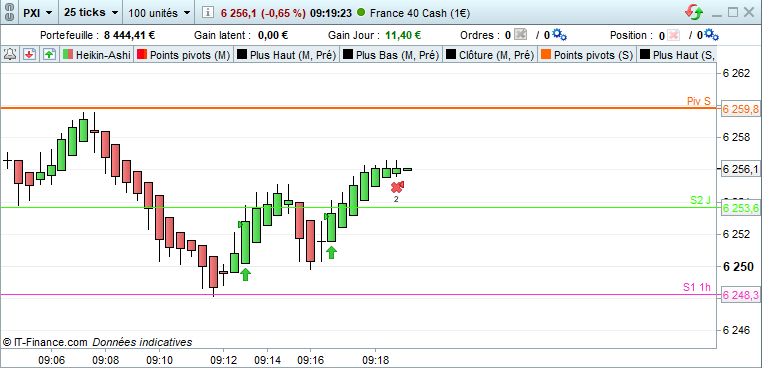Click the green market status dot

[x=361, y=13]
